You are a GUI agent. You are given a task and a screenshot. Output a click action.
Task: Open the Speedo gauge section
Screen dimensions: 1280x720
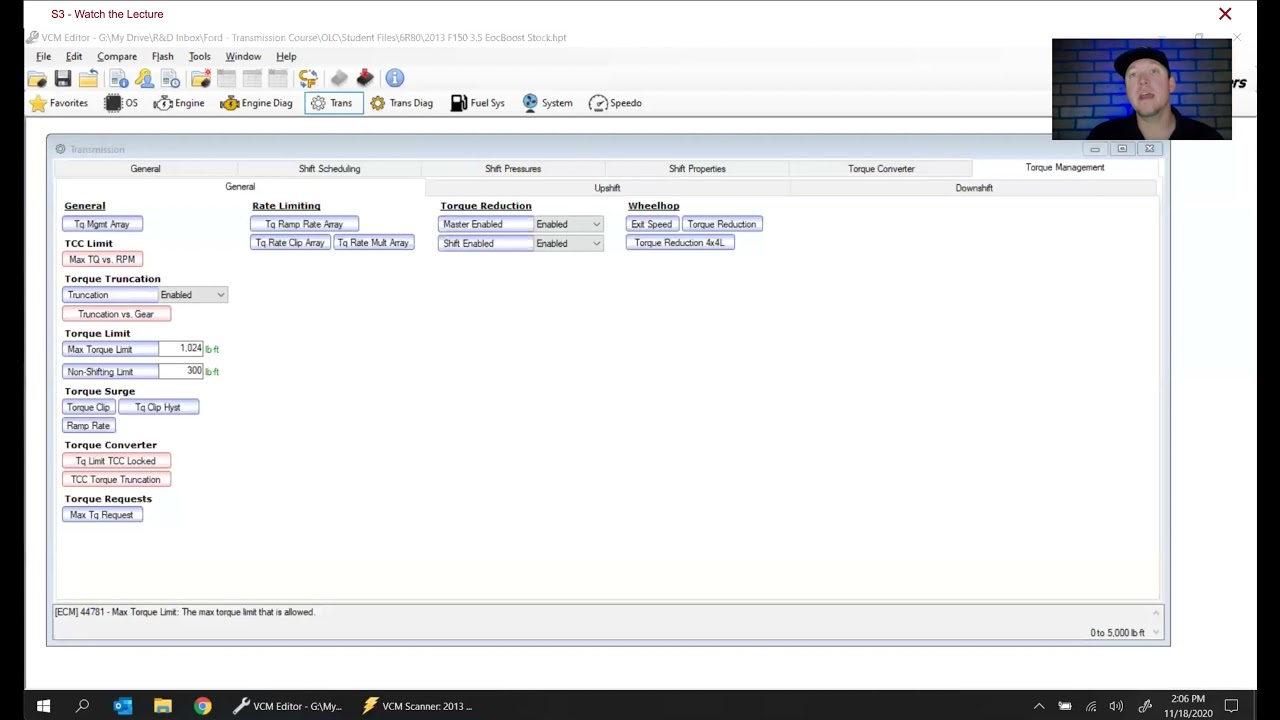[616, 103]
